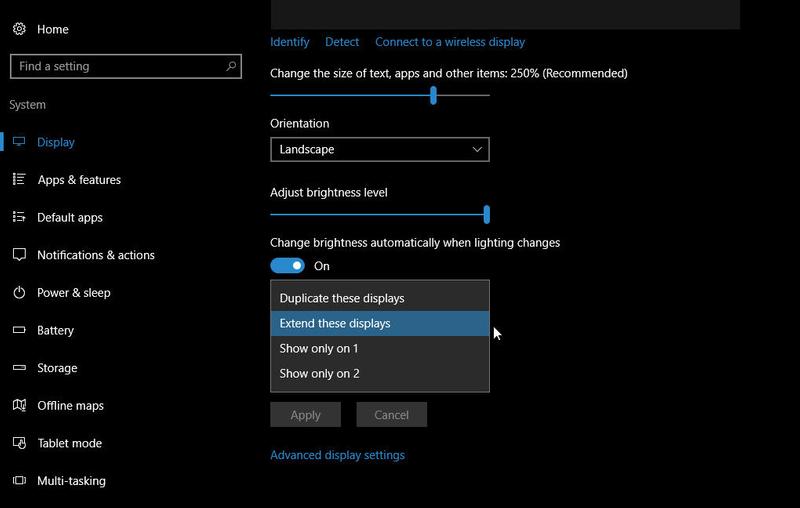
Task: Click the brightness level slider handle
Action: [x=487, y=215]
